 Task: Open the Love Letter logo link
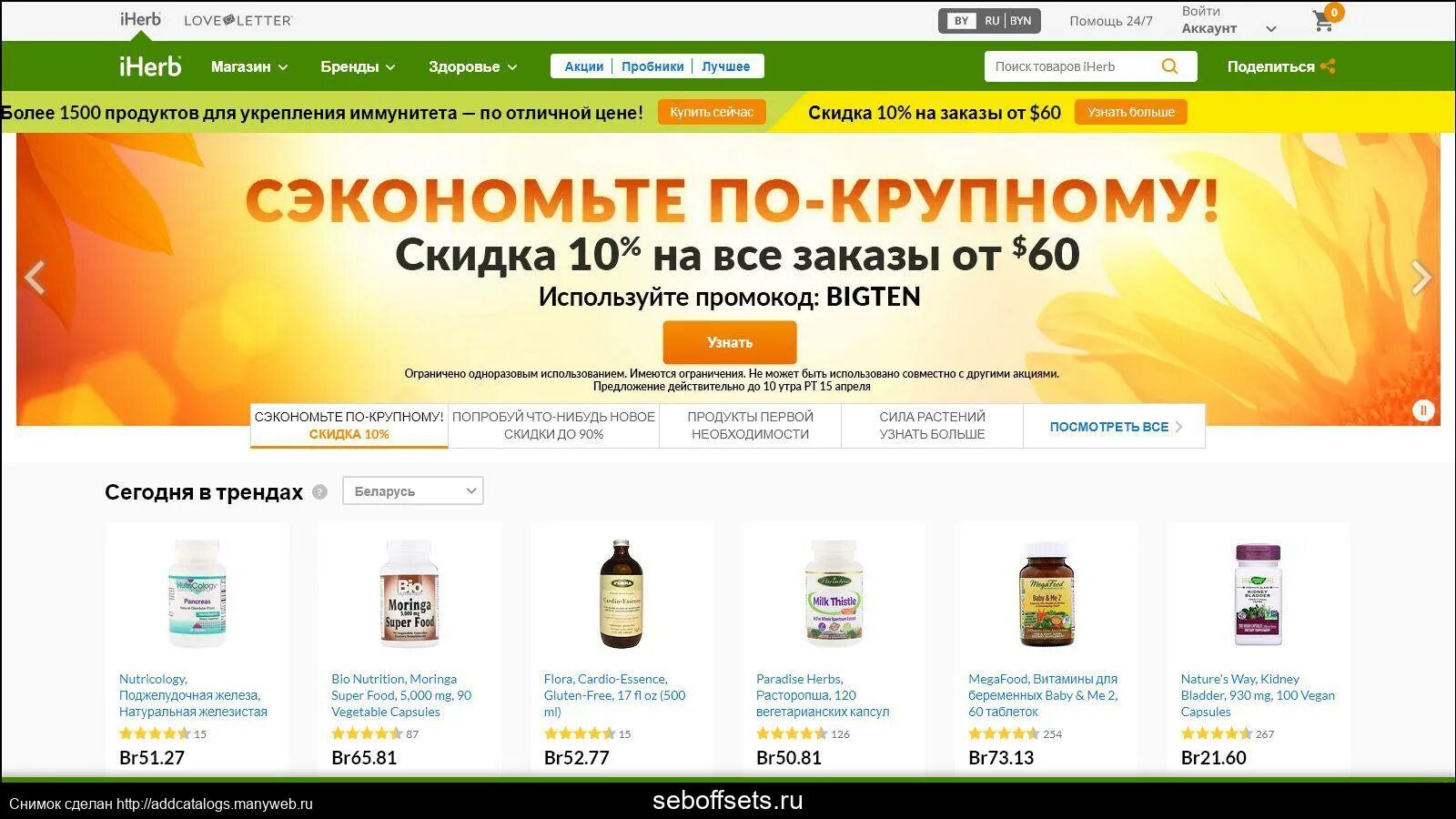pyautogui.click(x=238, y=20)
